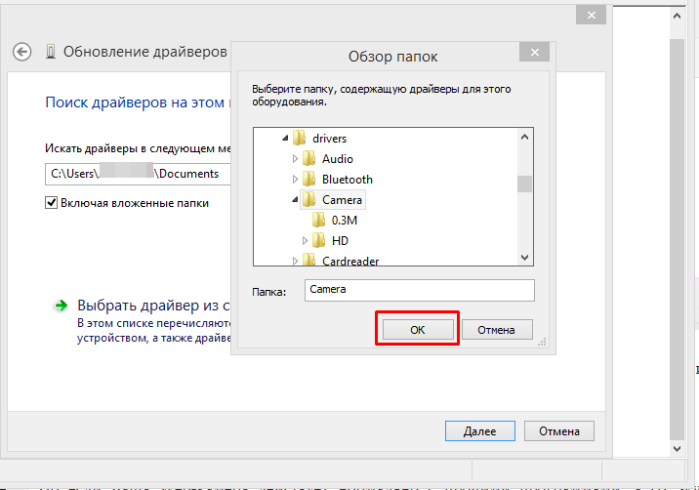
Task: Select the Camera folder label
Action: tap(342, 200)
